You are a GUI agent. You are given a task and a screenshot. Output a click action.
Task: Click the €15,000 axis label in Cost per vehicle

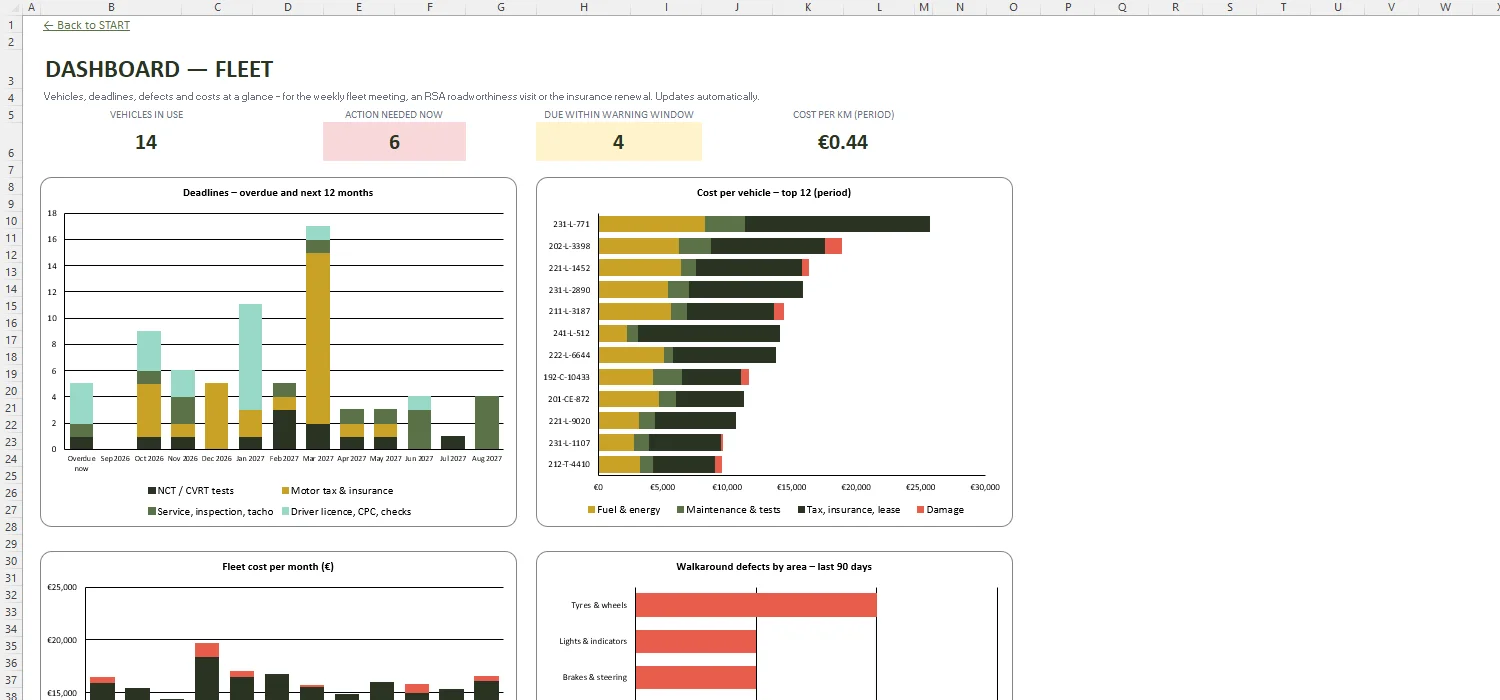(x=791, y=487)
